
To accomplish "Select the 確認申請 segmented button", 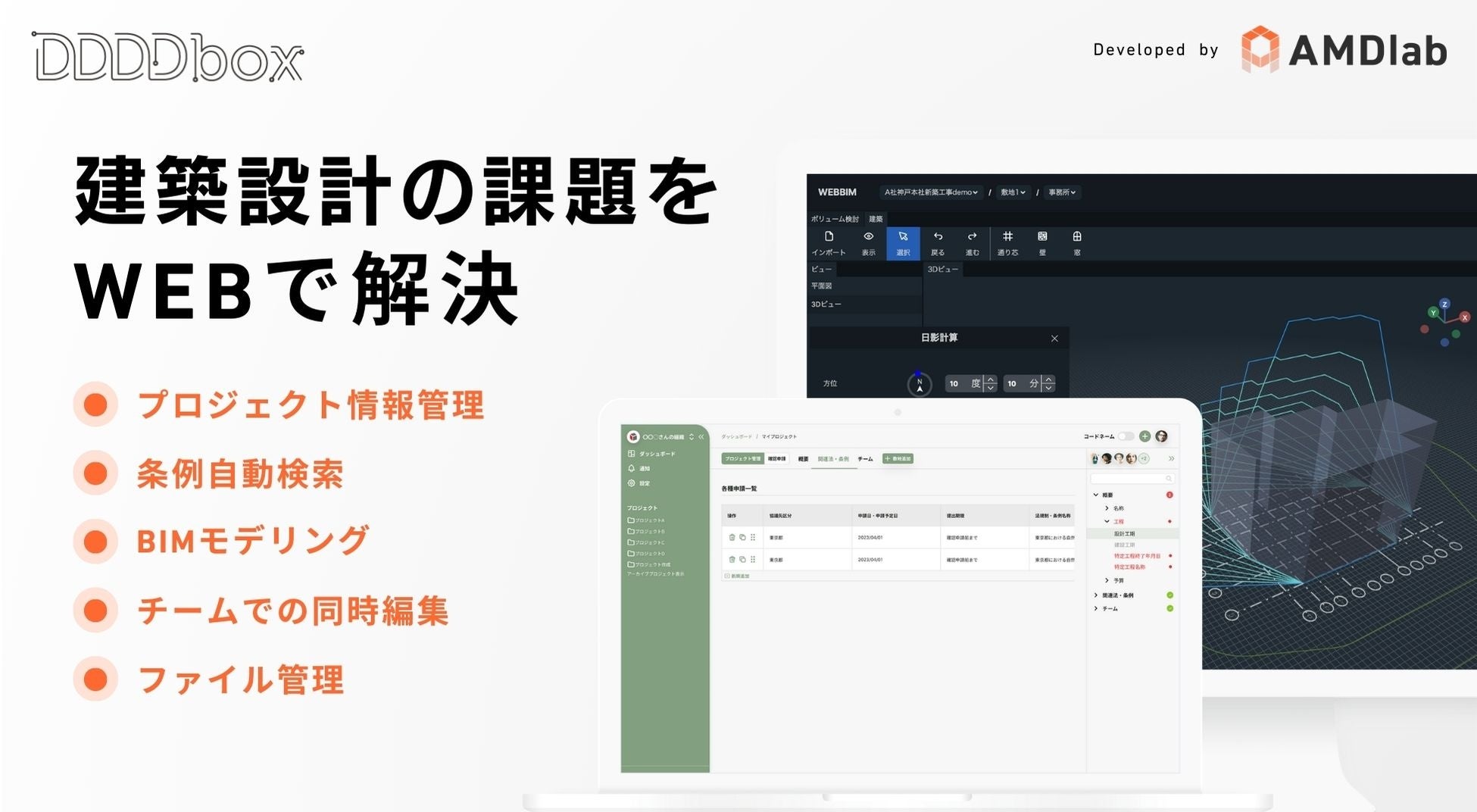I will coord(777,459).
